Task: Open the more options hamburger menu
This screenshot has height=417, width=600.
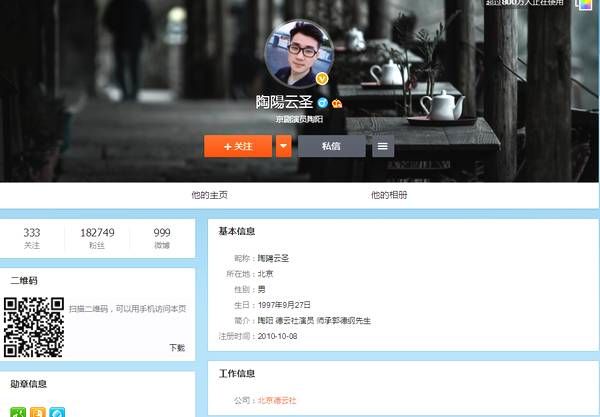Action: point(383,146)
